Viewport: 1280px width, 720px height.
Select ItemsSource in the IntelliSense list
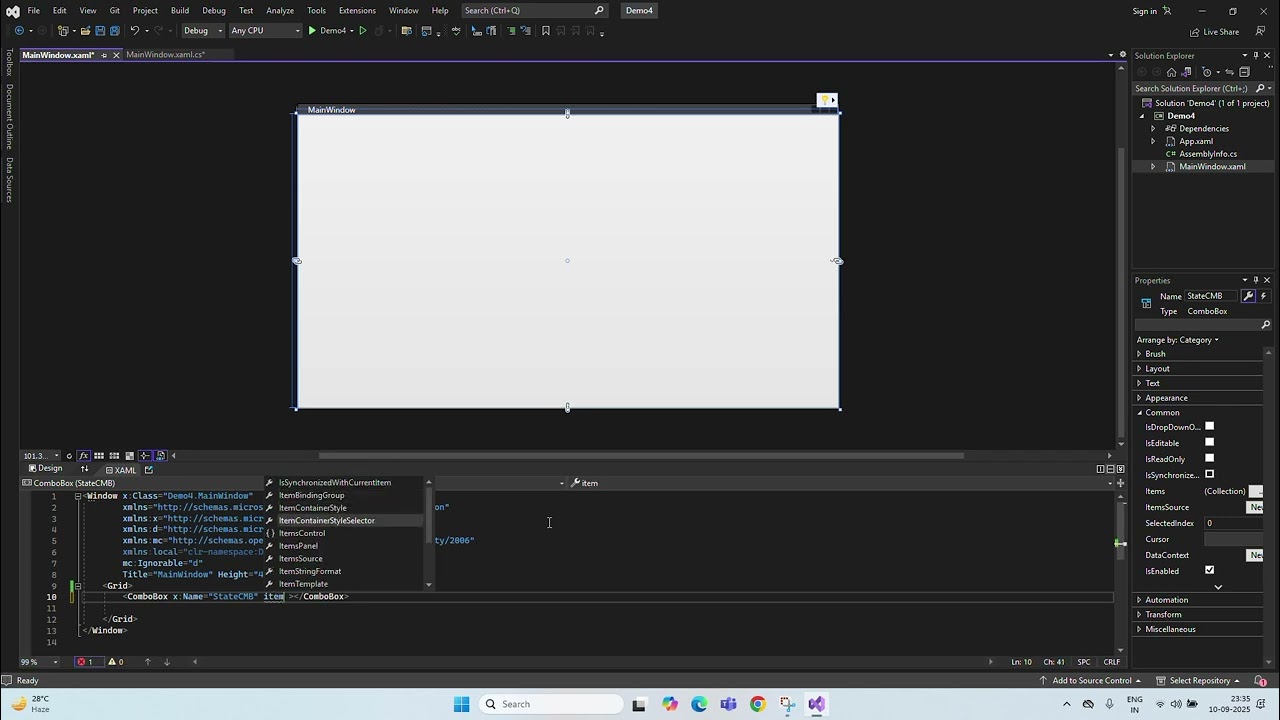point(300,559)
